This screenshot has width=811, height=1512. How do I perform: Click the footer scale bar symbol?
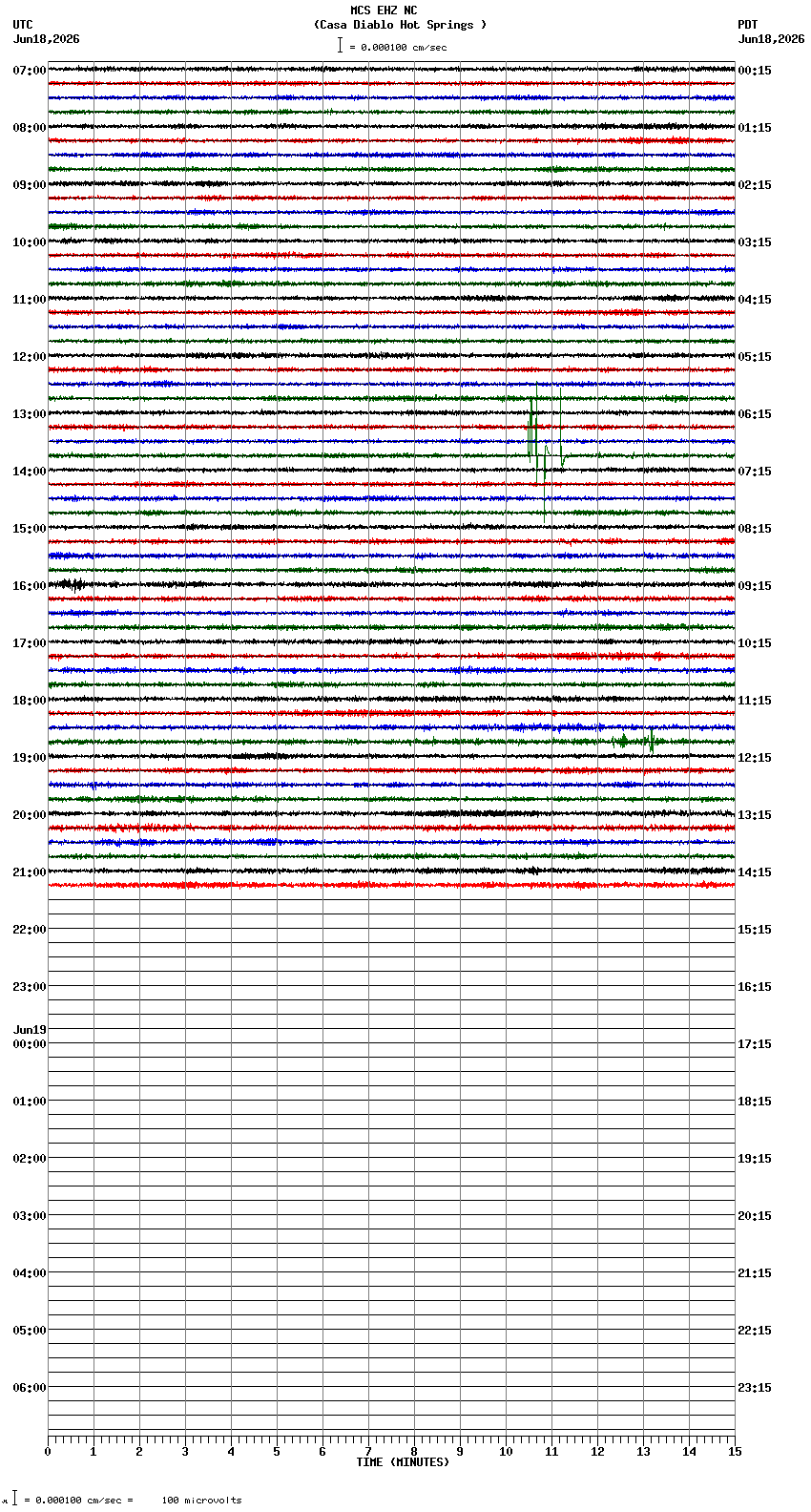click(x=14, y=1498)
